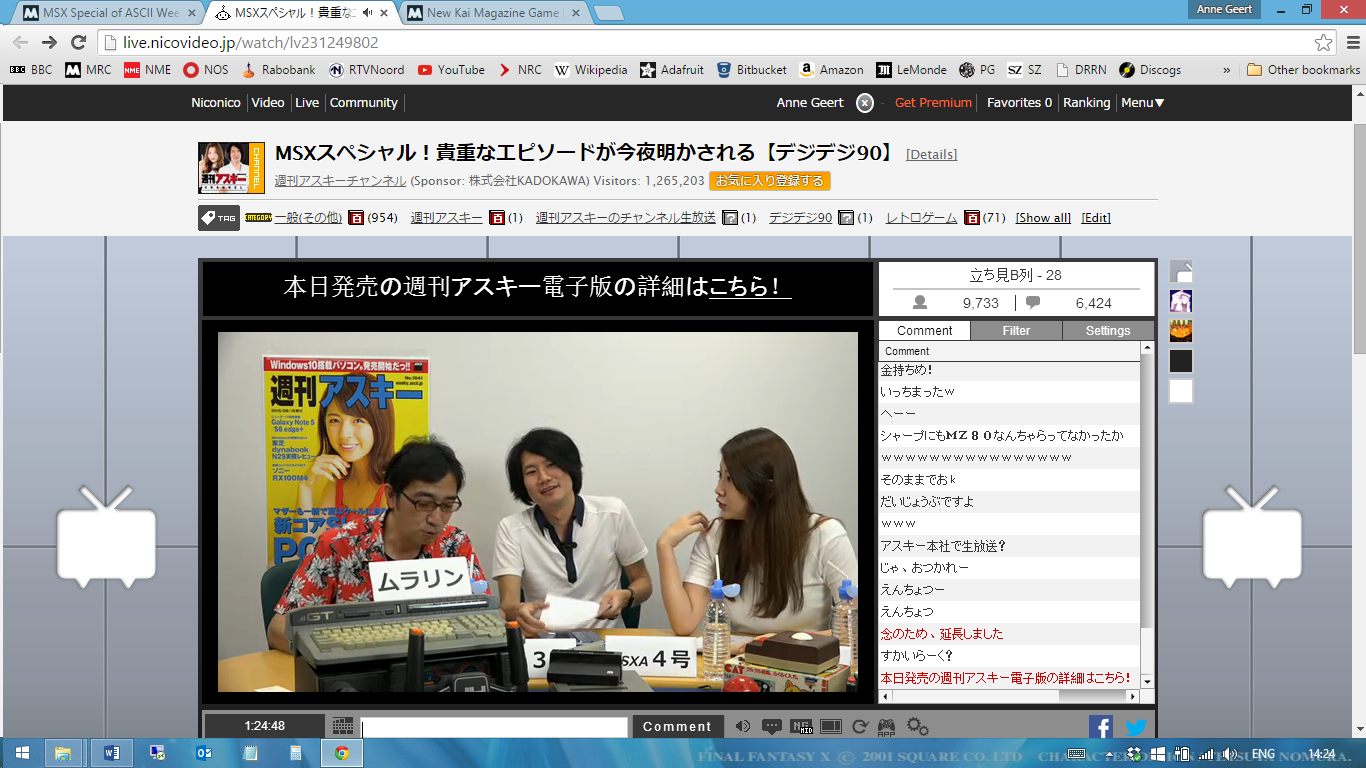The height and width of the screenshot is (768, 1366).
Task: Open dictionary icon next to レトロゲーム tag
Action: point(972,218)
